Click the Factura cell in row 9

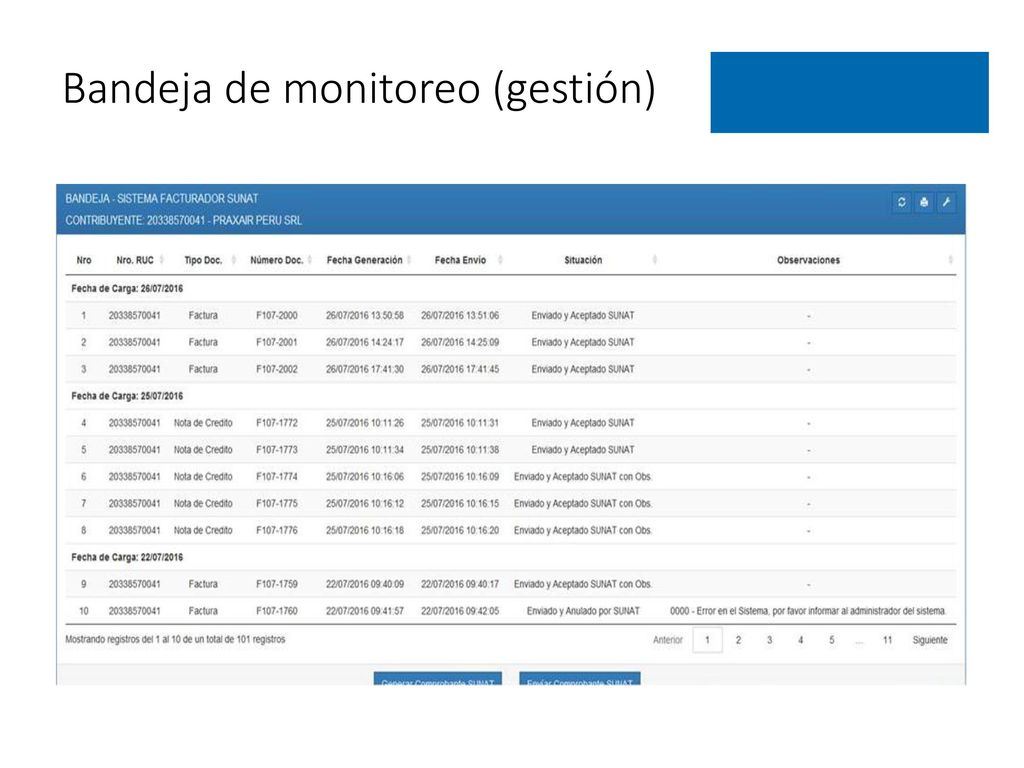coord(203,584)
